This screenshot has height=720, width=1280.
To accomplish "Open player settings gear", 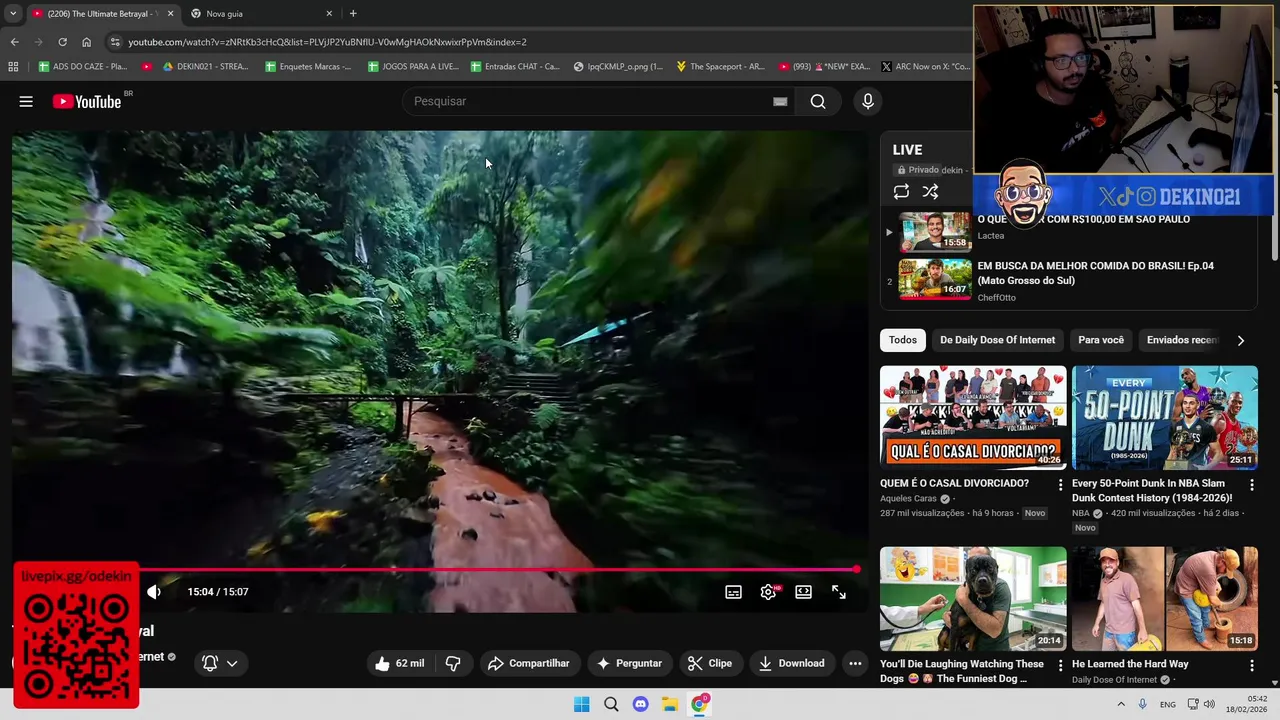I will 768,592.
